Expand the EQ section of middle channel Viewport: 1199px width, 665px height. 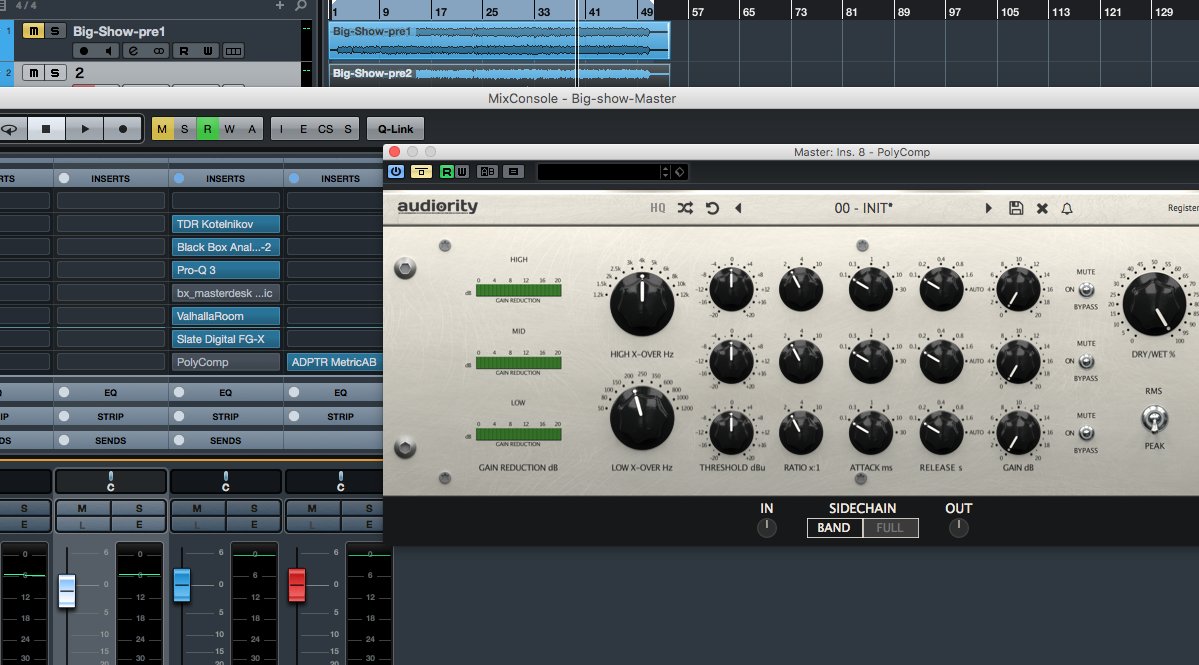226,392
